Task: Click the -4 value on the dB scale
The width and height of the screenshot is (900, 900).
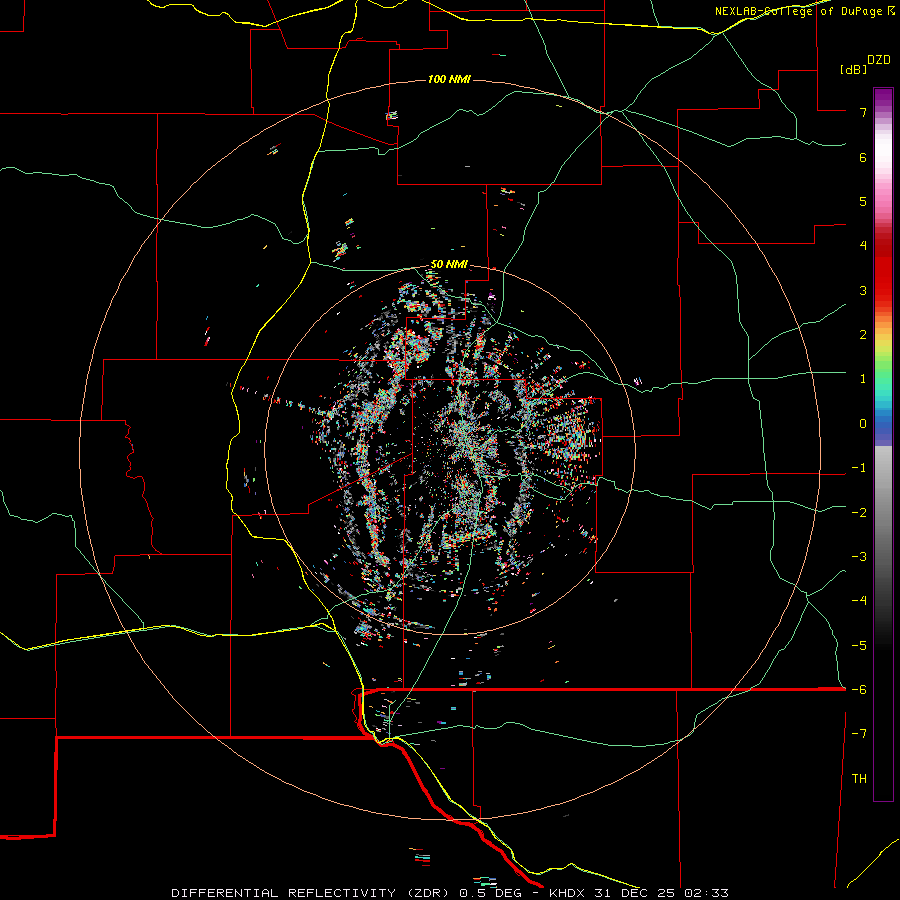Action: 859,601
